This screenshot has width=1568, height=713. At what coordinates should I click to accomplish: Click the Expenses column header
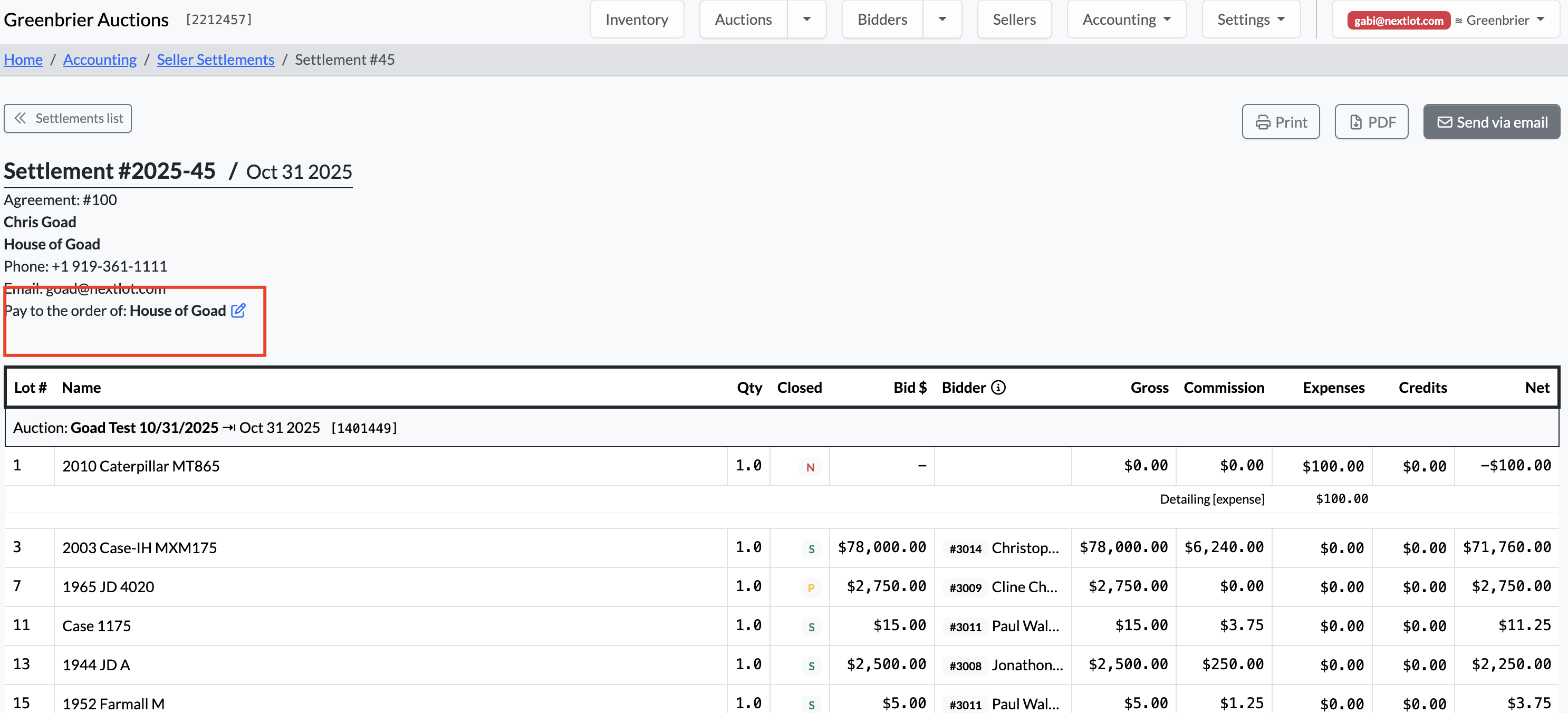click(x=1333, y=387)
